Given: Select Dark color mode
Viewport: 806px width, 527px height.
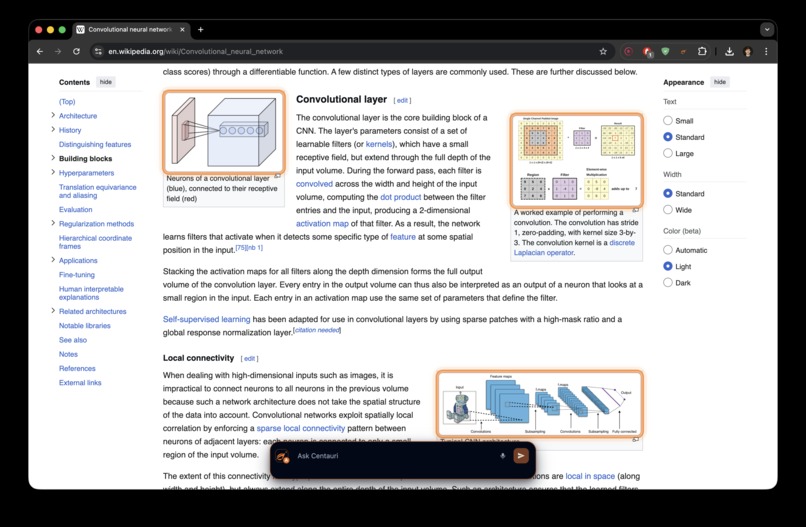Looking at the screenshot, I should tap(668, 282).
